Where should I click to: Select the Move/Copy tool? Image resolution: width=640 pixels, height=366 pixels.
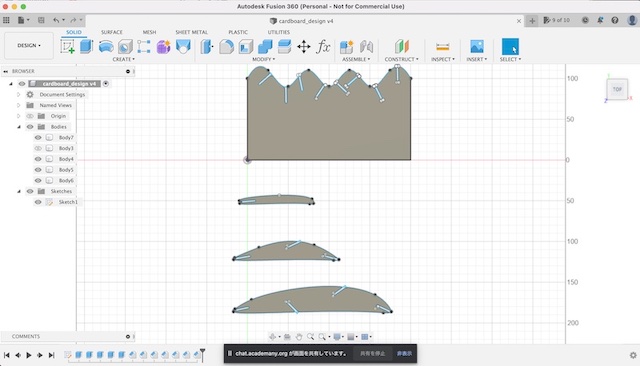point(304,47)
